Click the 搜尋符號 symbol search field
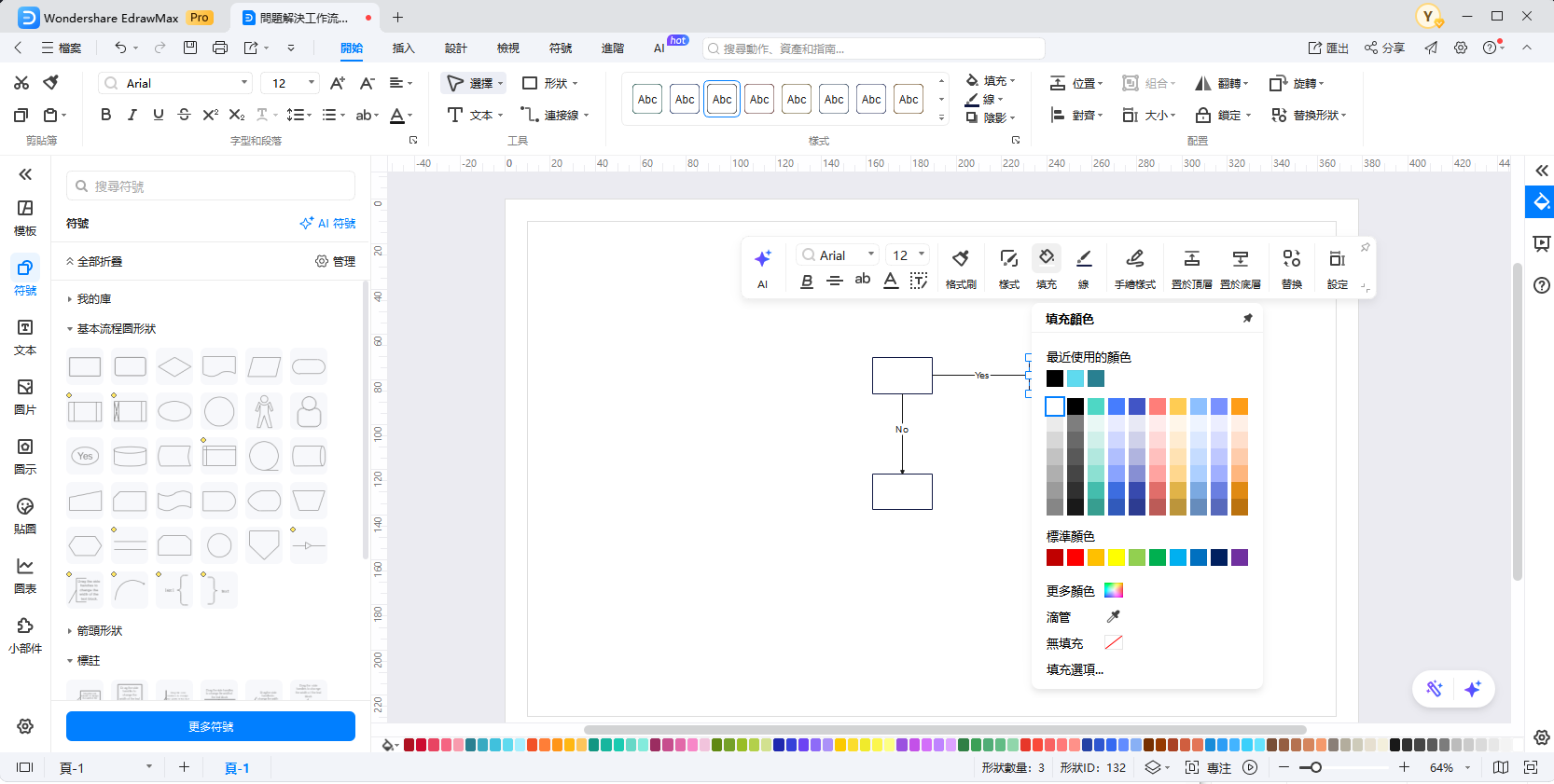1554x784 pixels. click(211, 186)
